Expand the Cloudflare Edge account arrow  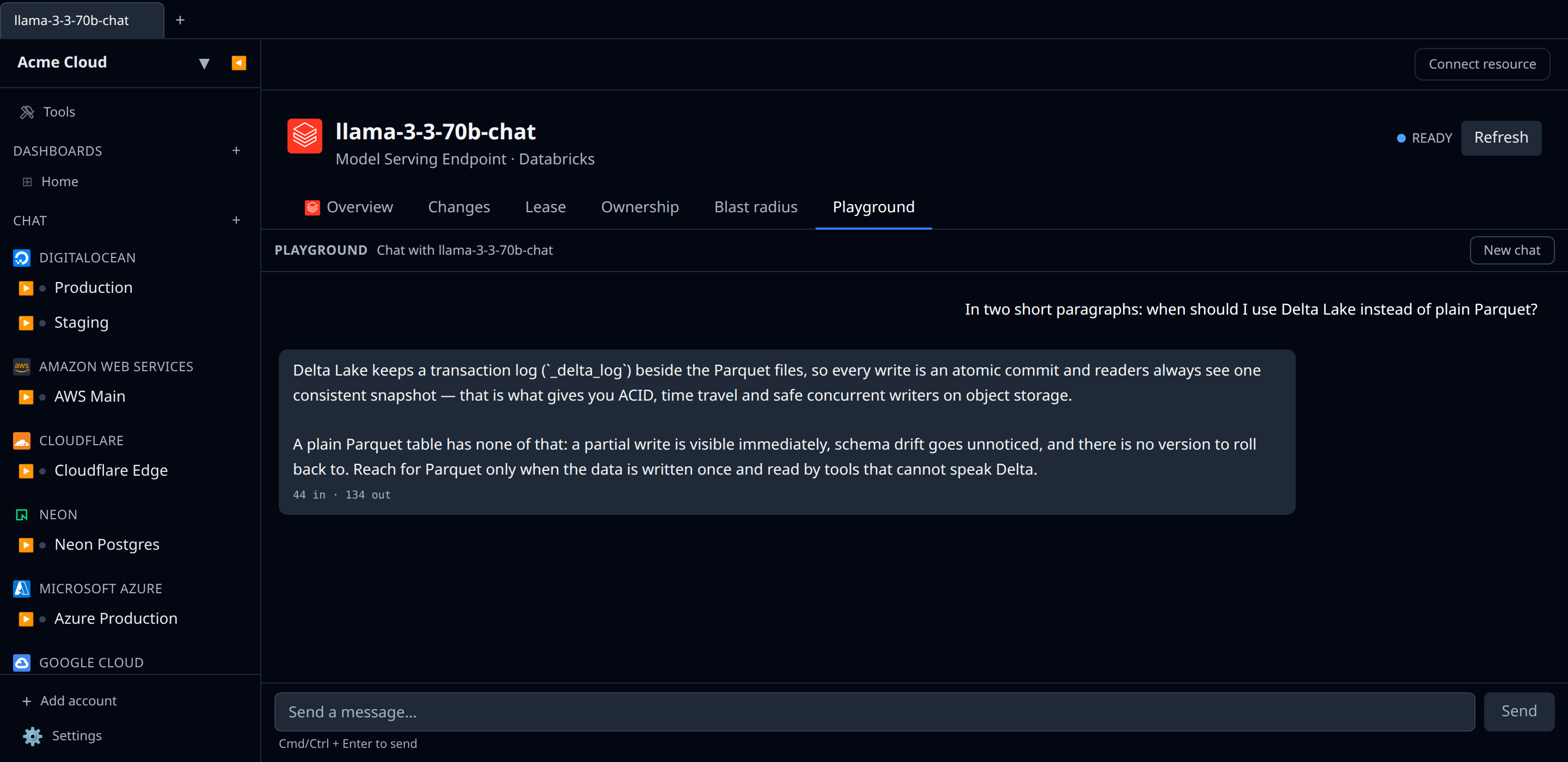26,471
